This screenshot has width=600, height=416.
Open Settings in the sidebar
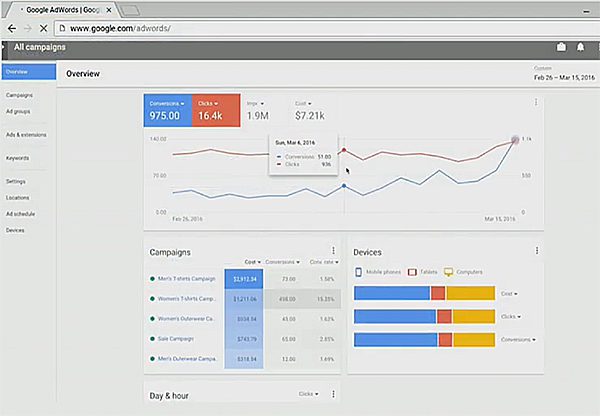tap(16, 181)
